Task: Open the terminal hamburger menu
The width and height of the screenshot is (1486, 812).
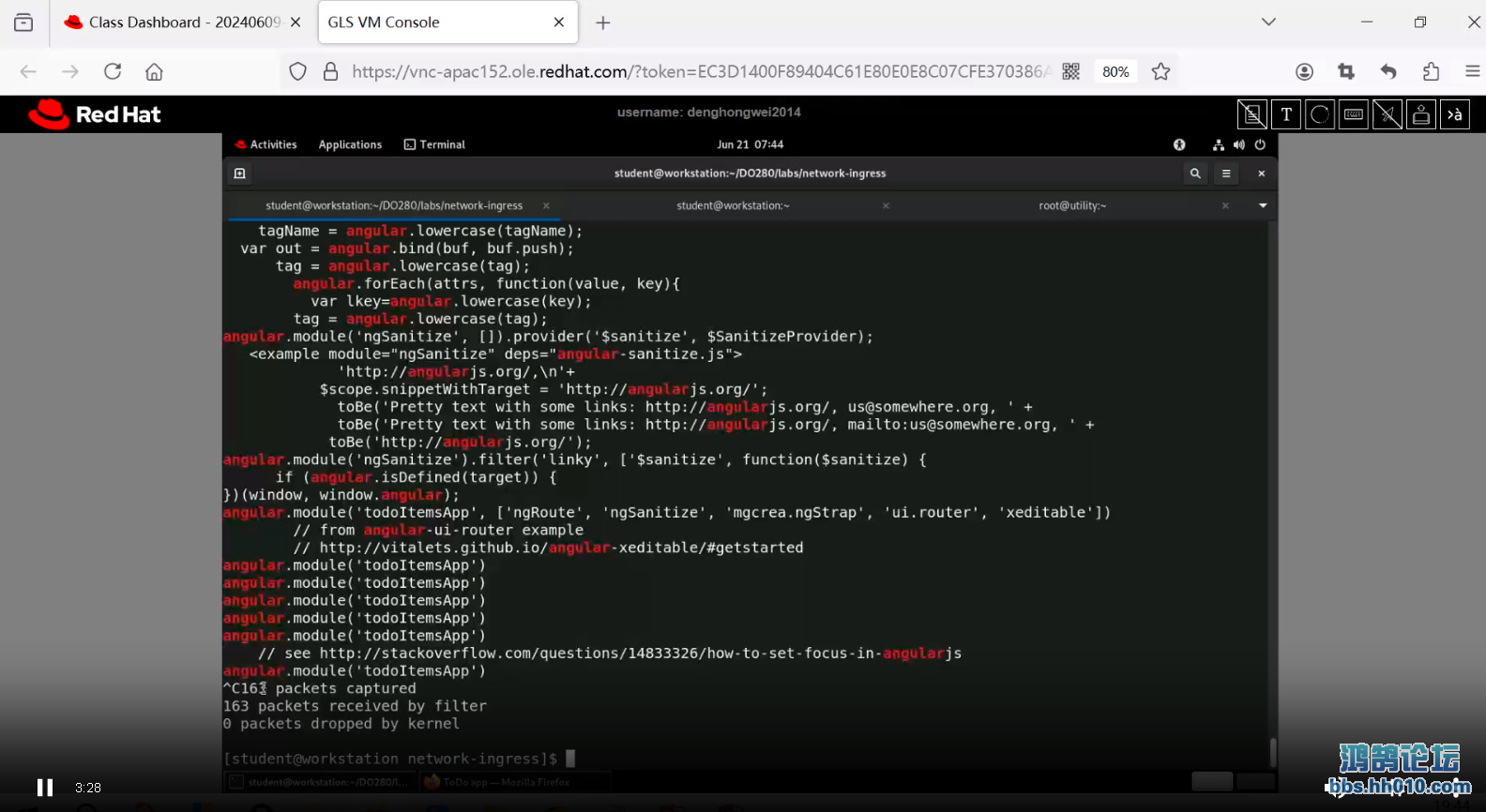Action: (1226, 173)
